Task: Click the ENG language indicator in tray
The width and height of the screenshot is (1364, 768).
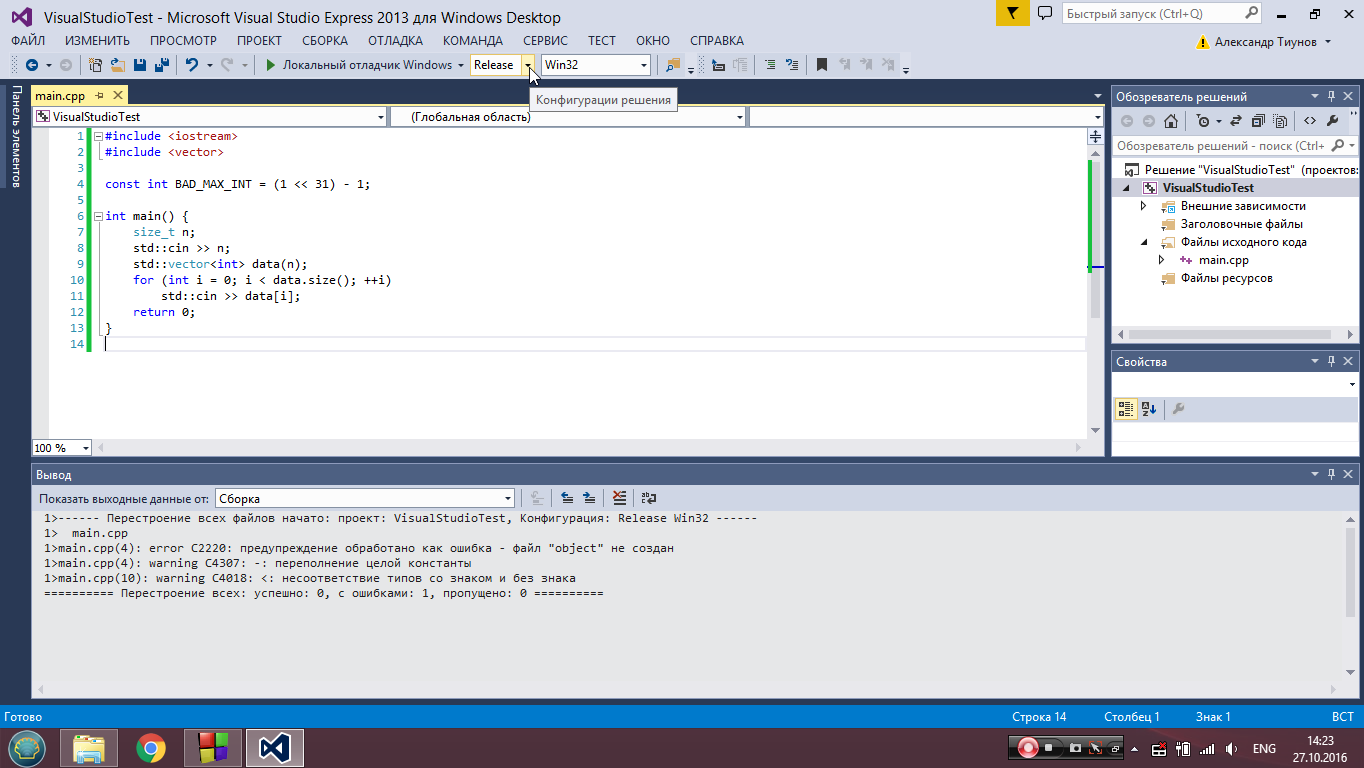Action: tap(1264, 749)
